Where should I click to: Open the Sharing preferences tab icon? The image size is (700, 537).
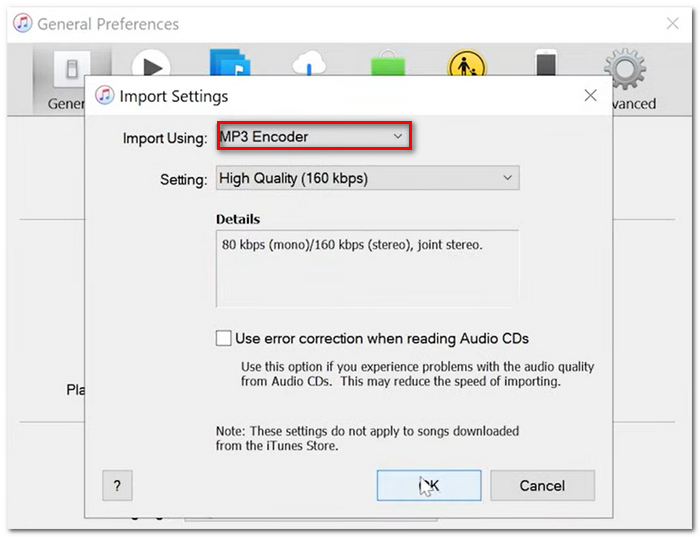click(230, 62)
